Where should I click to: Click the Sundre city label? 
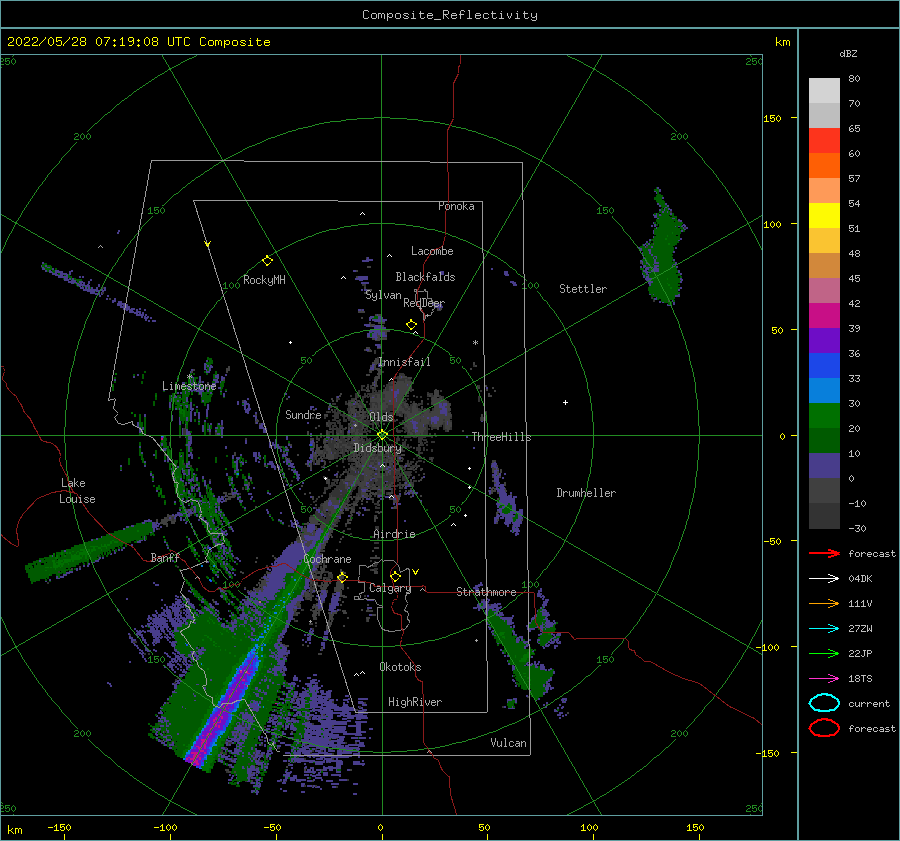tap(303, 415)
